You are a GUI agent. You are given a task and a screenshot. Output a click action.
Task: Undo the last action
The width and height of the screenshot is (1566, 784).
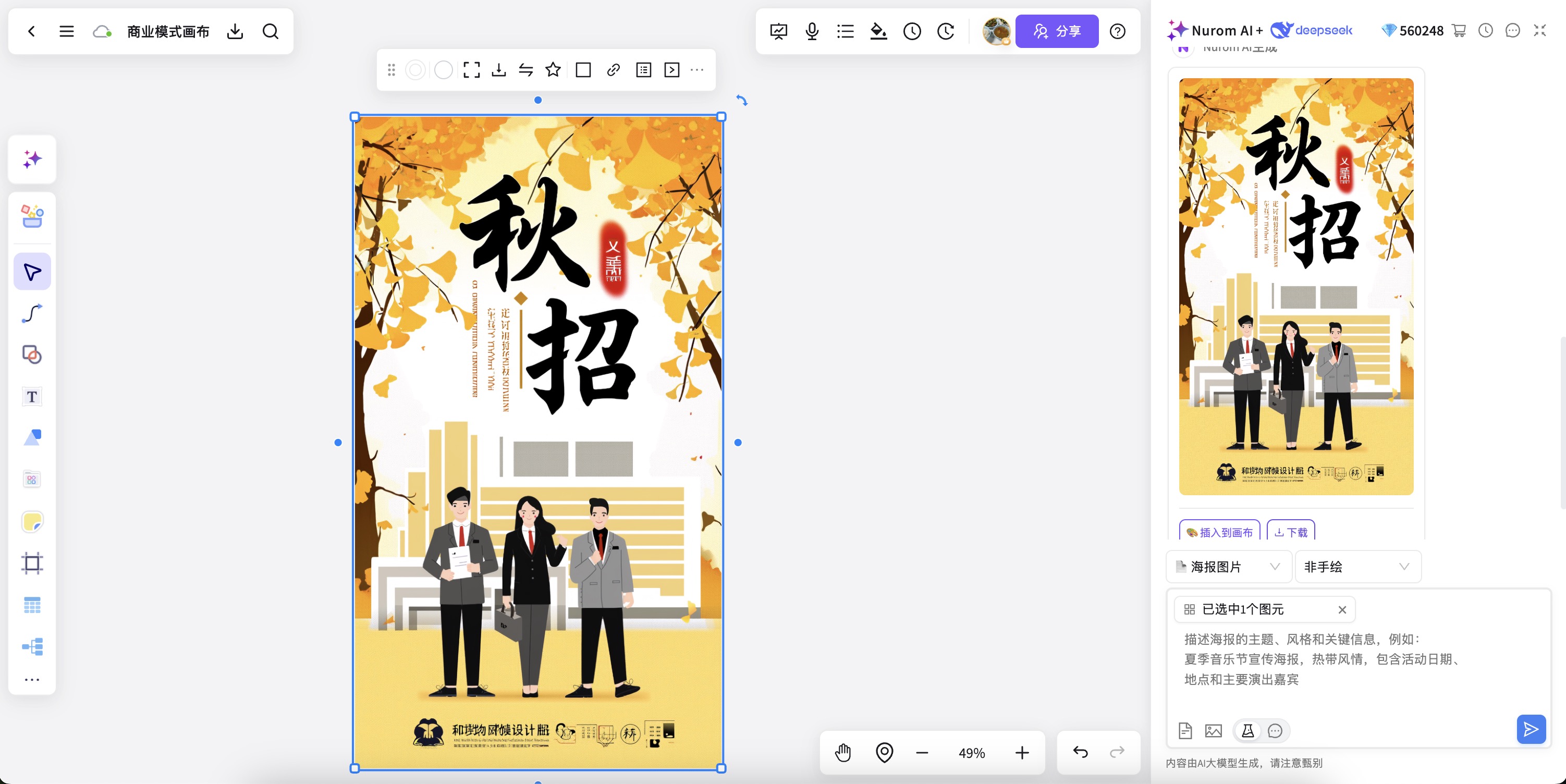[x=1080, y=752]
